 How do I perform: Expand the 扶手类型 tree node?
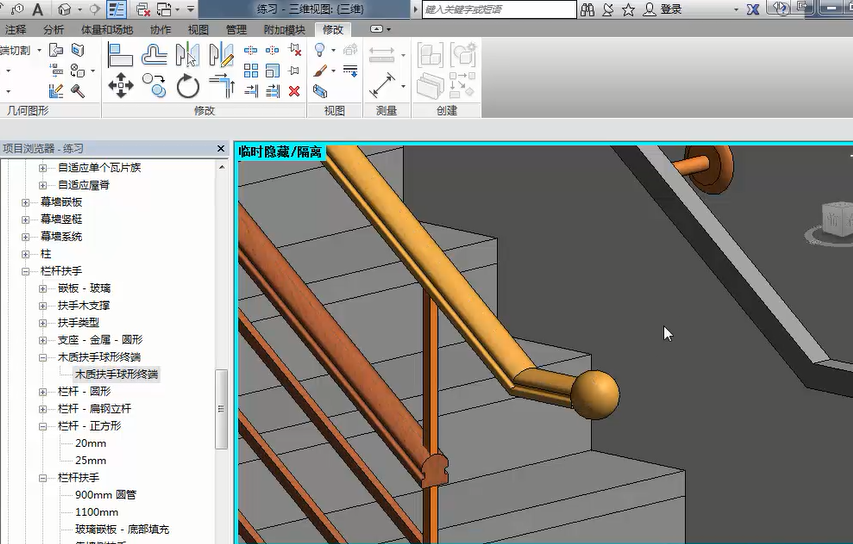(x=43, y=323)
